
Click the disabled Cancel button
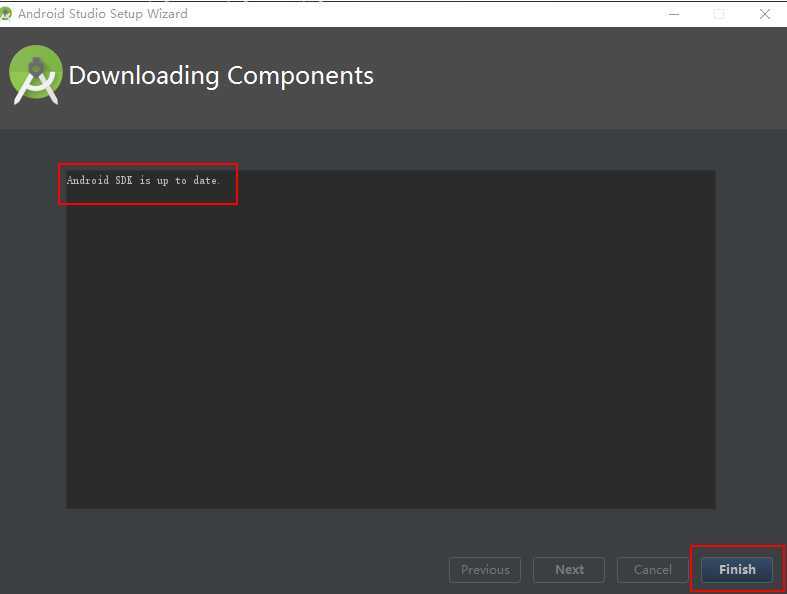coord(652,569)
